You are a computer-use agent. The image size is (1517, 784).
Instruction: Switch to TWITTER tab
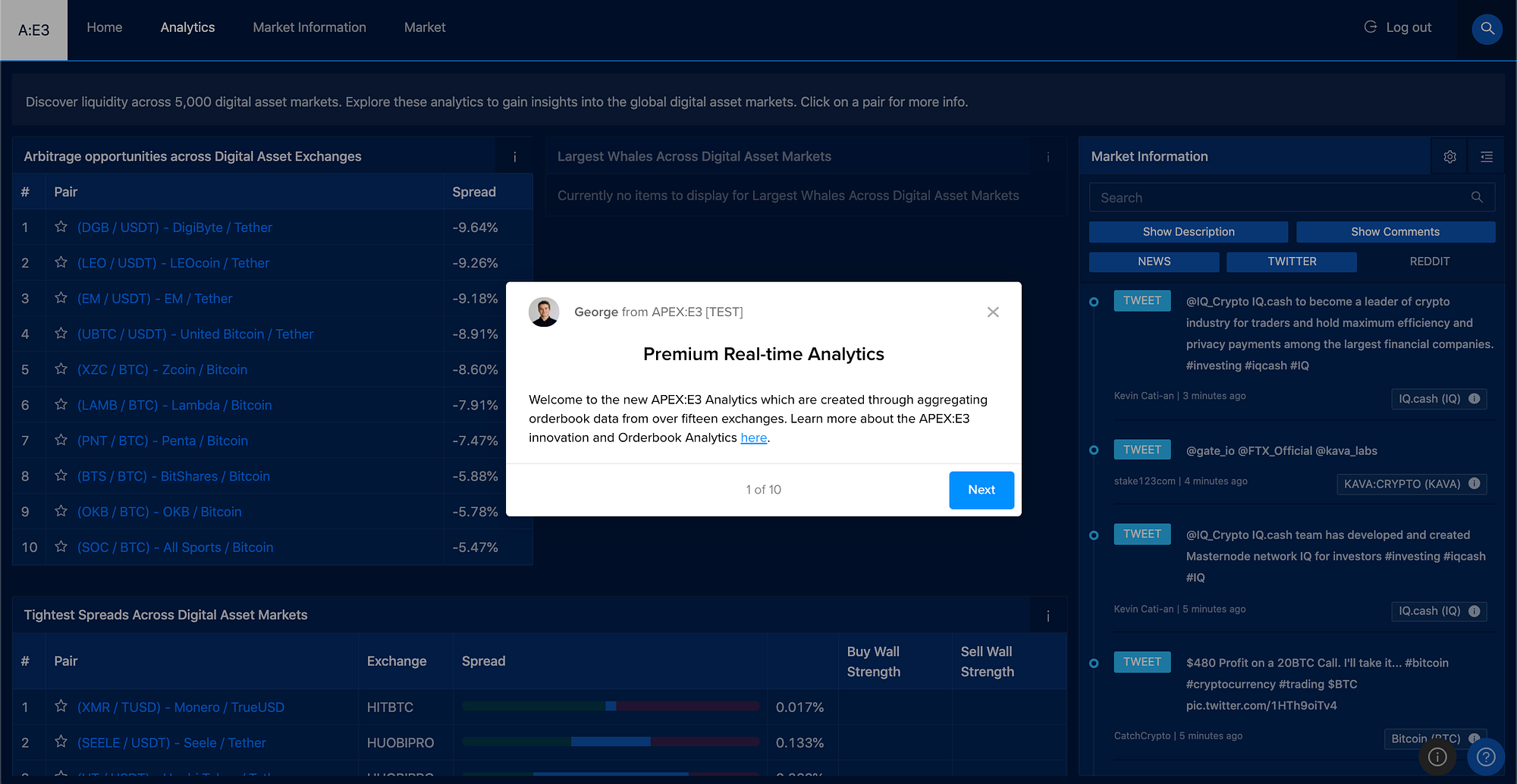[1292, 262]
